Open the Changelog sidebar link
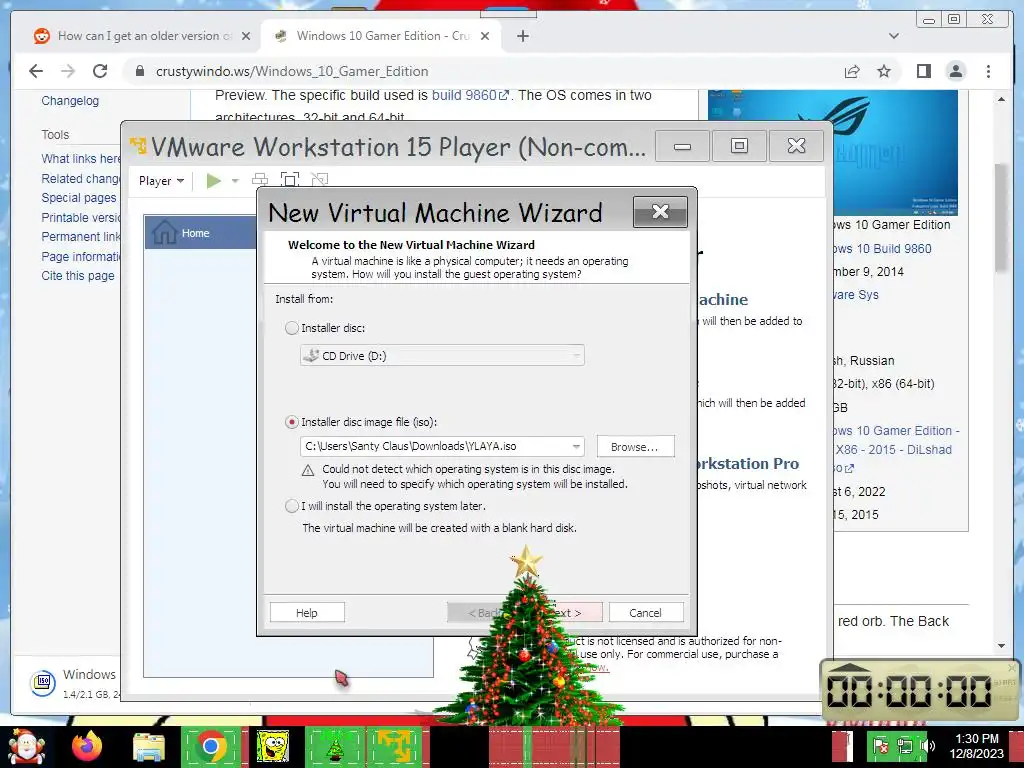Image resolution: width=1024 pixels, height=768 pixels. [70, 101]
